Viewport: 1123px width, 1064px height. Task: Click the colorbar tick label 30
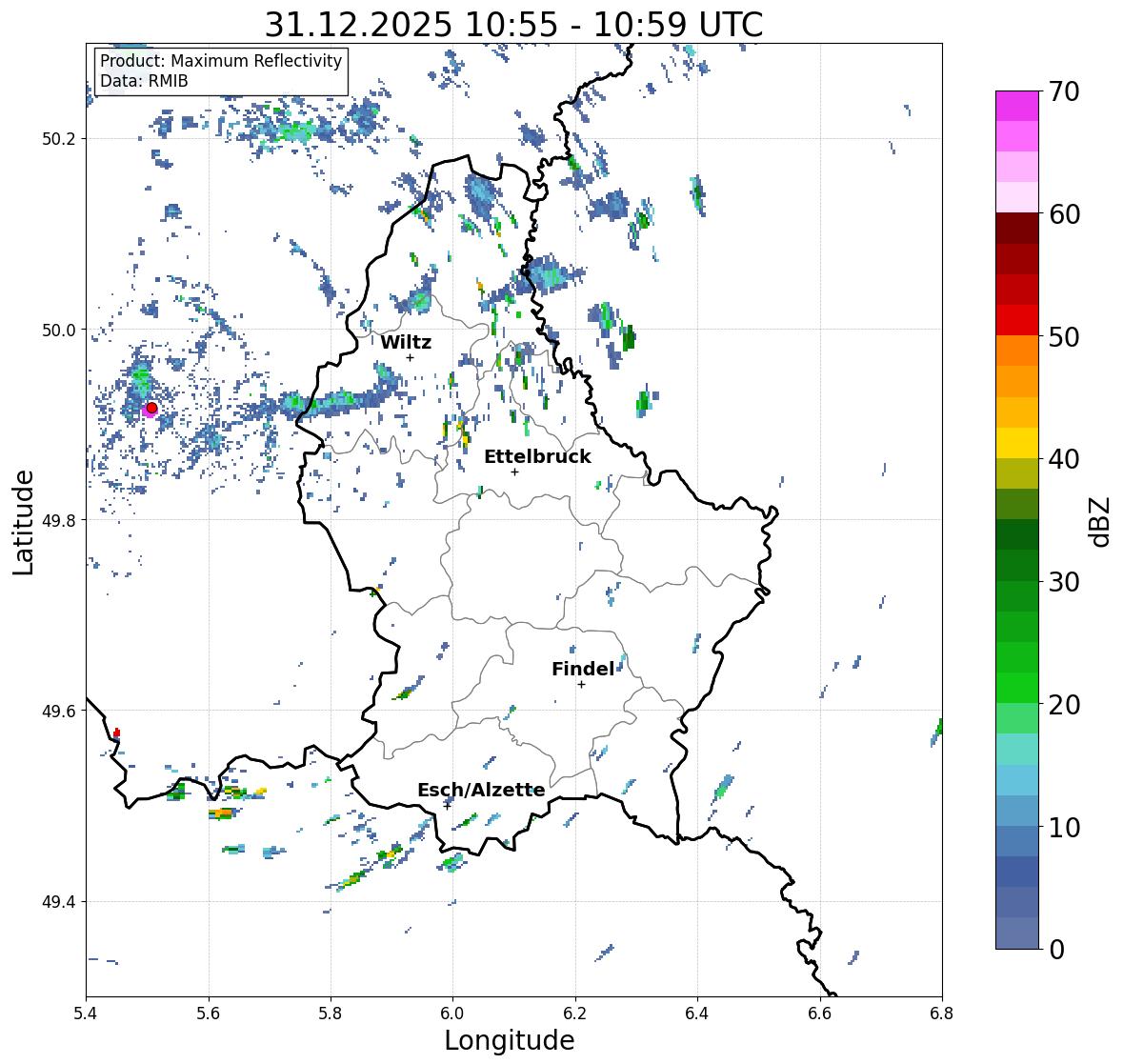[x=1064, y=582]
